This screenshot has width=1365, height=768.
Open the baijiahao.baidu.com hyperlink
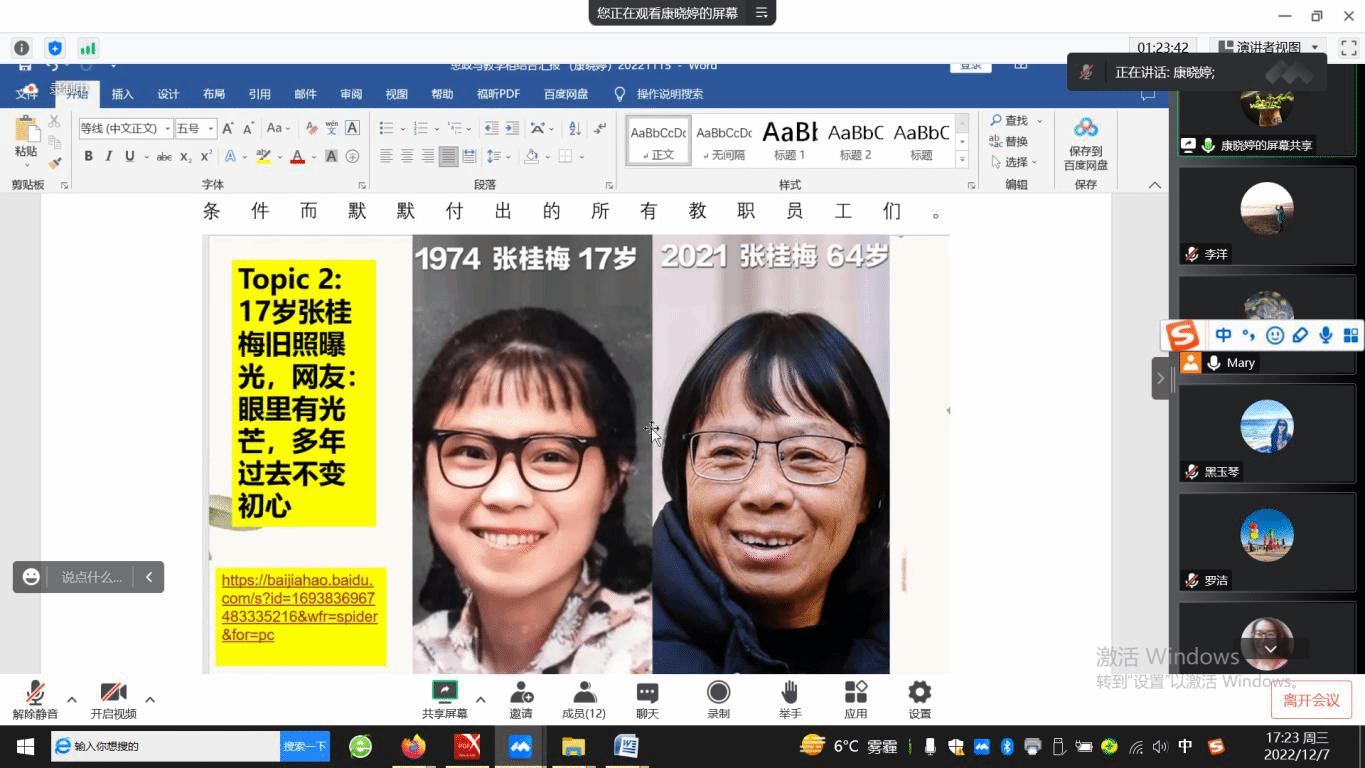click(299, 607)
